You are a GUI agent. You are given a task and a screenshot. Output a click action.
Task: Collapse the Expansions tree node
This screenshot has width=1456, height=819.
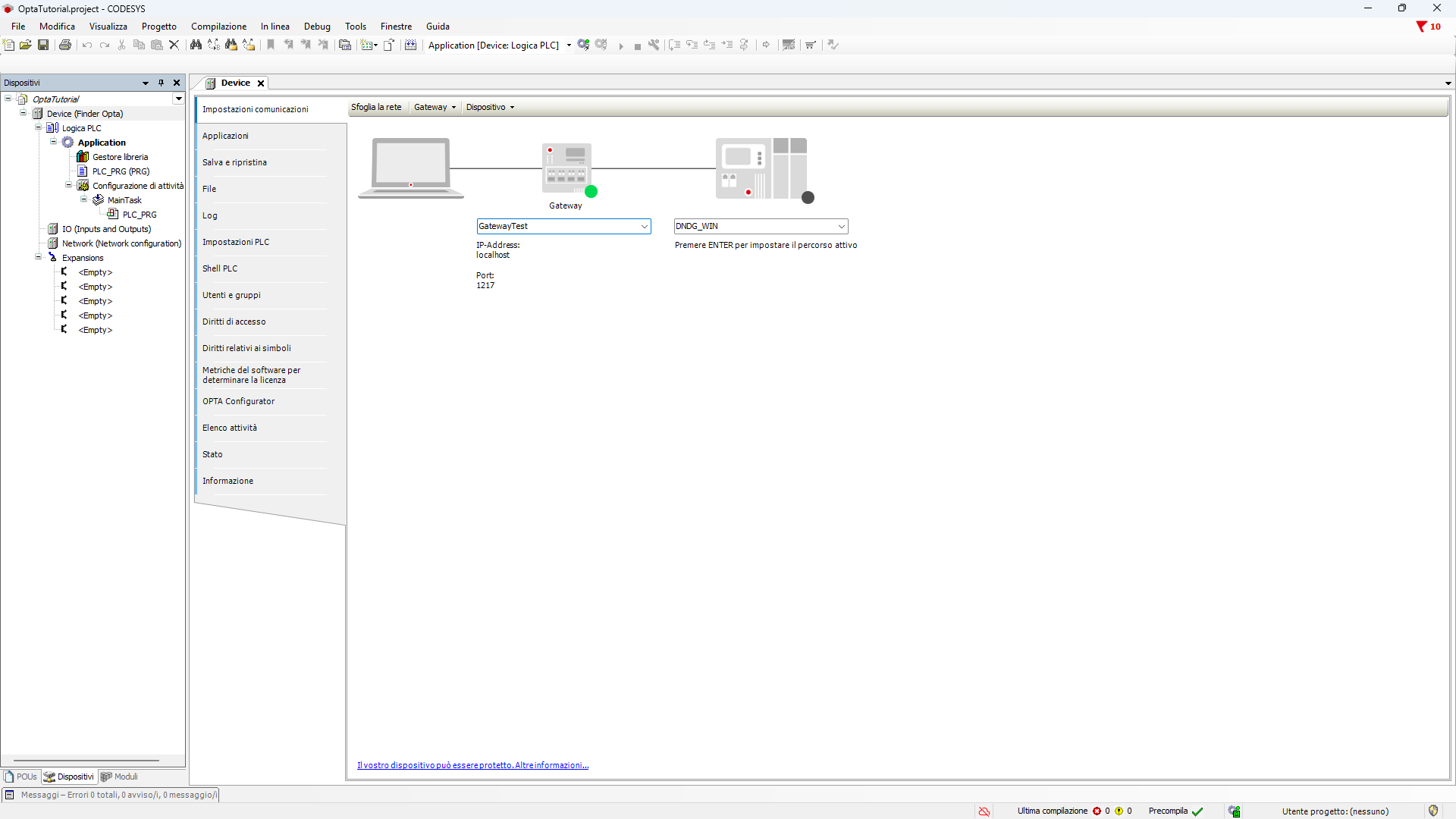point(39,257)
